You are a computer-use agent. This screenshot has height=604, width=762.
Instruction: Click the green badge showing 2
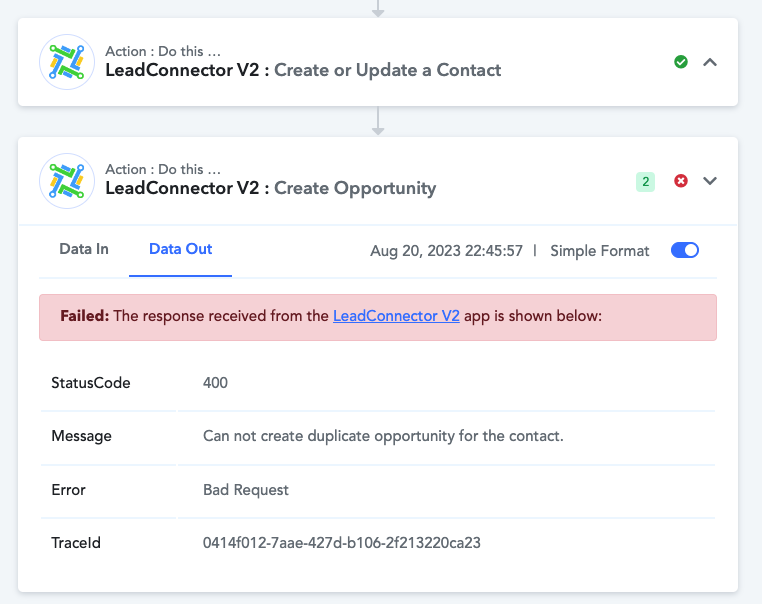coord(645,182)
